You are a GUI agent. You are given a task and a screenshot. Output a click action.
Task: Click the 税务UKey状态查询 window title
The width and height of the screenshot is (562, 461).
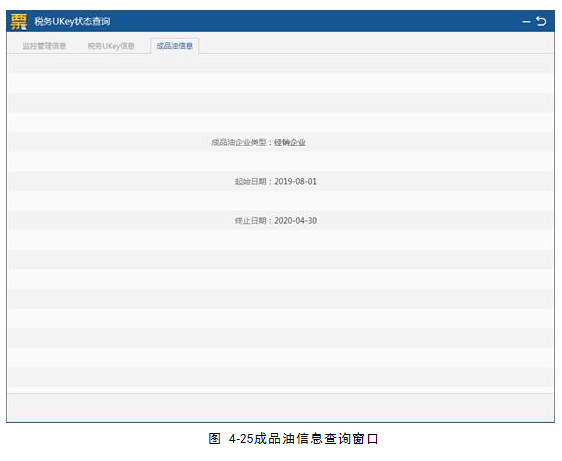tap(72, 21)
